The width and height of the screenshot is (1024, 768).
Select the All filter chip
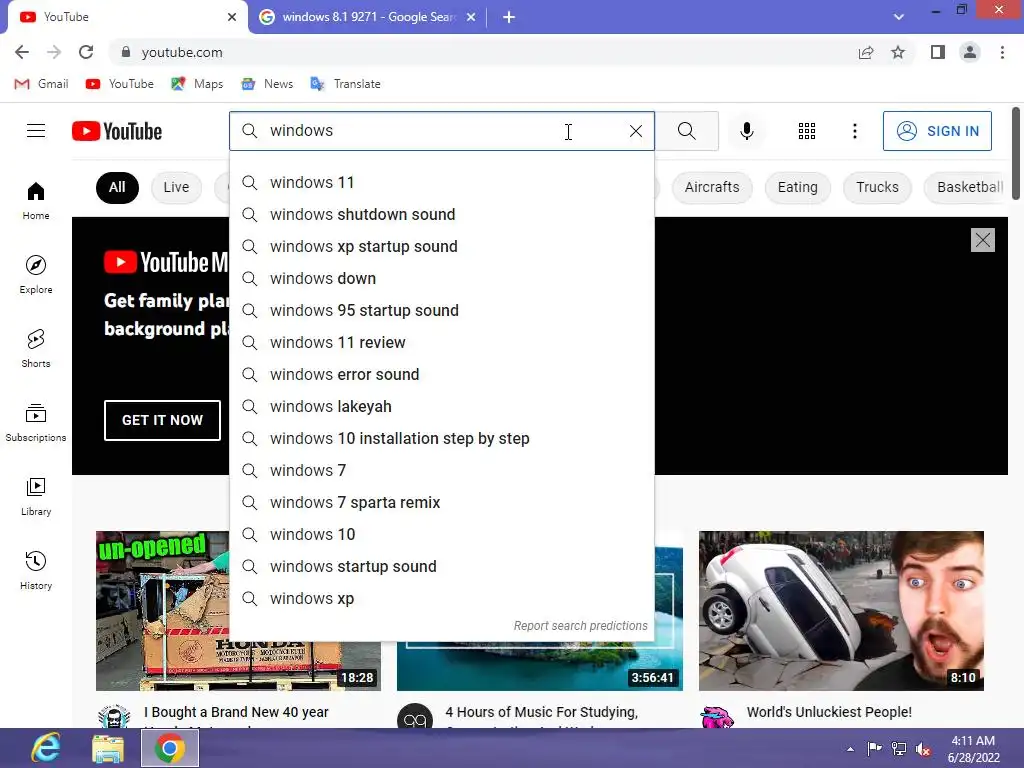(x=117, y=187)
